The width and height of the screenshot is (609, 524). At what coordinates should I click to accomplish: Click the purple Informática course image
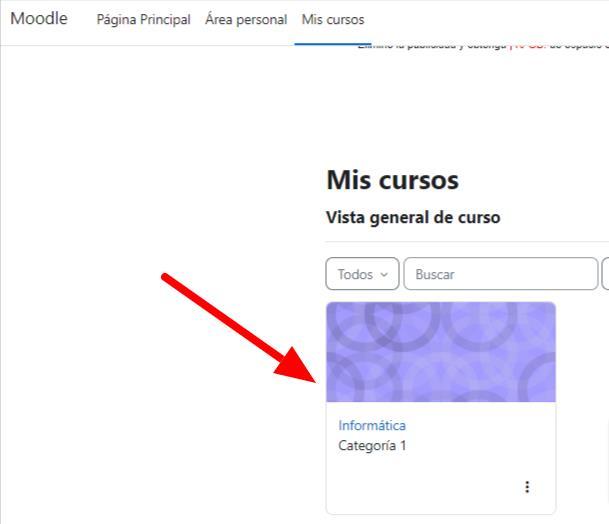pos(441,352)
